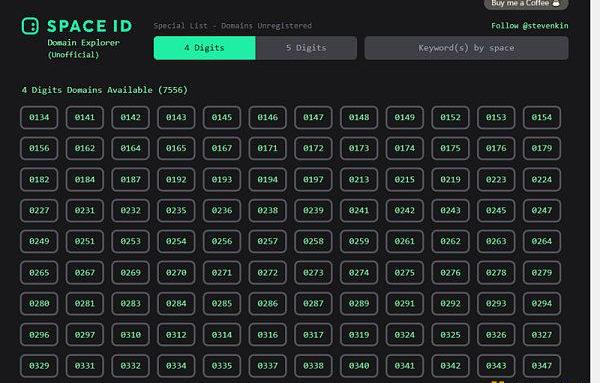Open the Follow @stevenkin link

(530, 26)
